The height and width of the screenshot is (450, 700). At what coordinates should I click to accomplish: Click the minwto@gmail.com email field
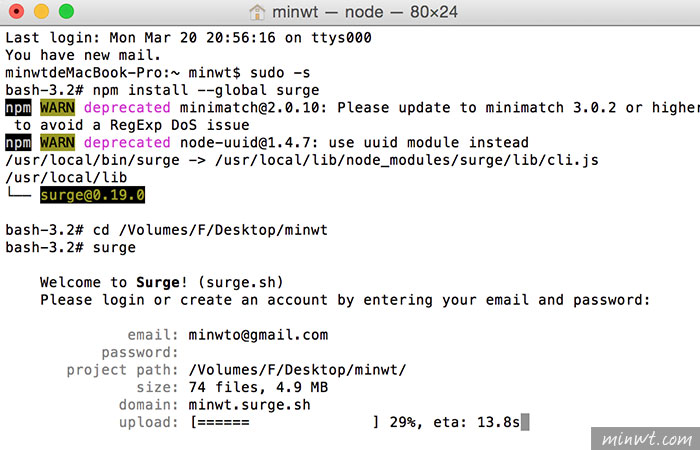point(258,335)
